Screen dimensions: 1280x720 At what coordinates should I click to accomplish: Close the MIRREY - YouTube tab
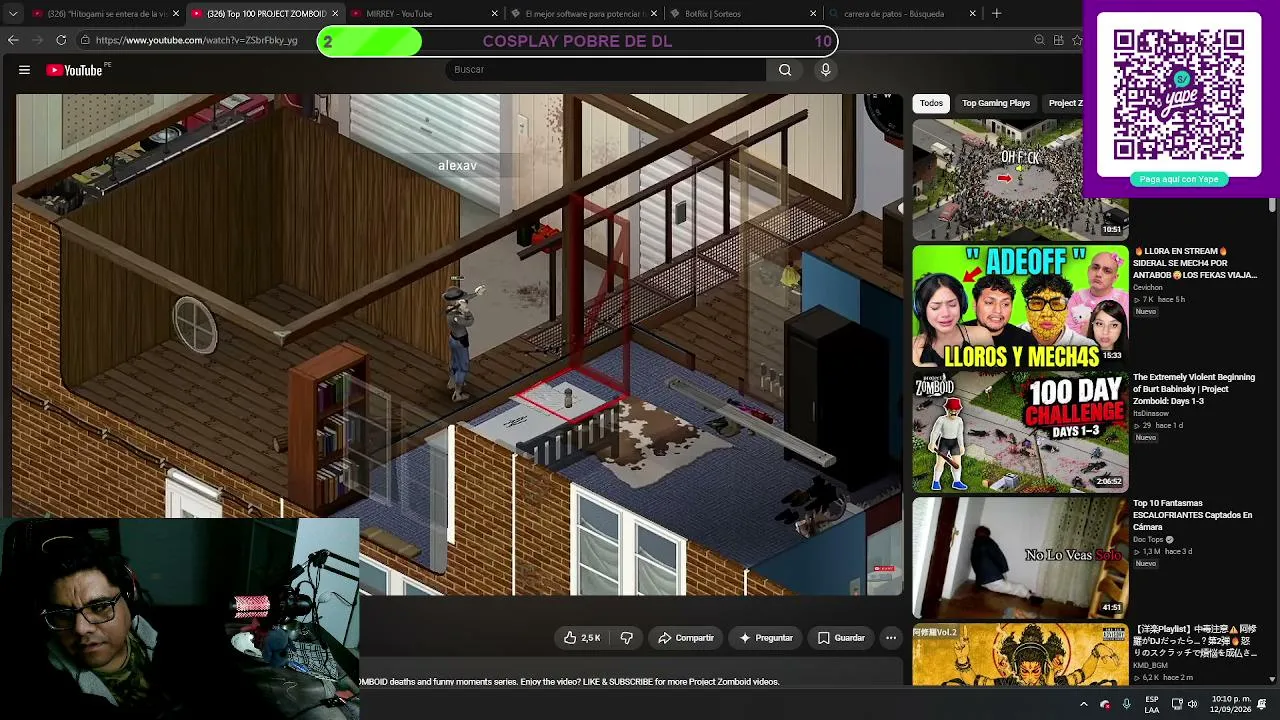(x=494, y=14)
